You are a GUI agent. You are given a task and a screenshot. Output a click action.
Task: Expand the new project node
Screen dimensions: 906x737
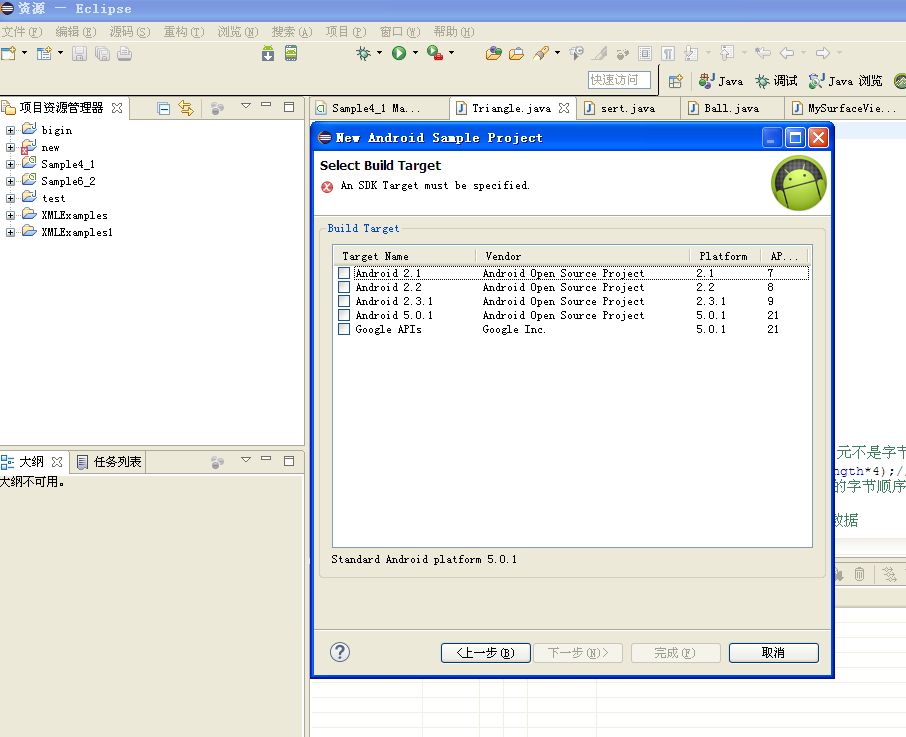tap(10, 147)
